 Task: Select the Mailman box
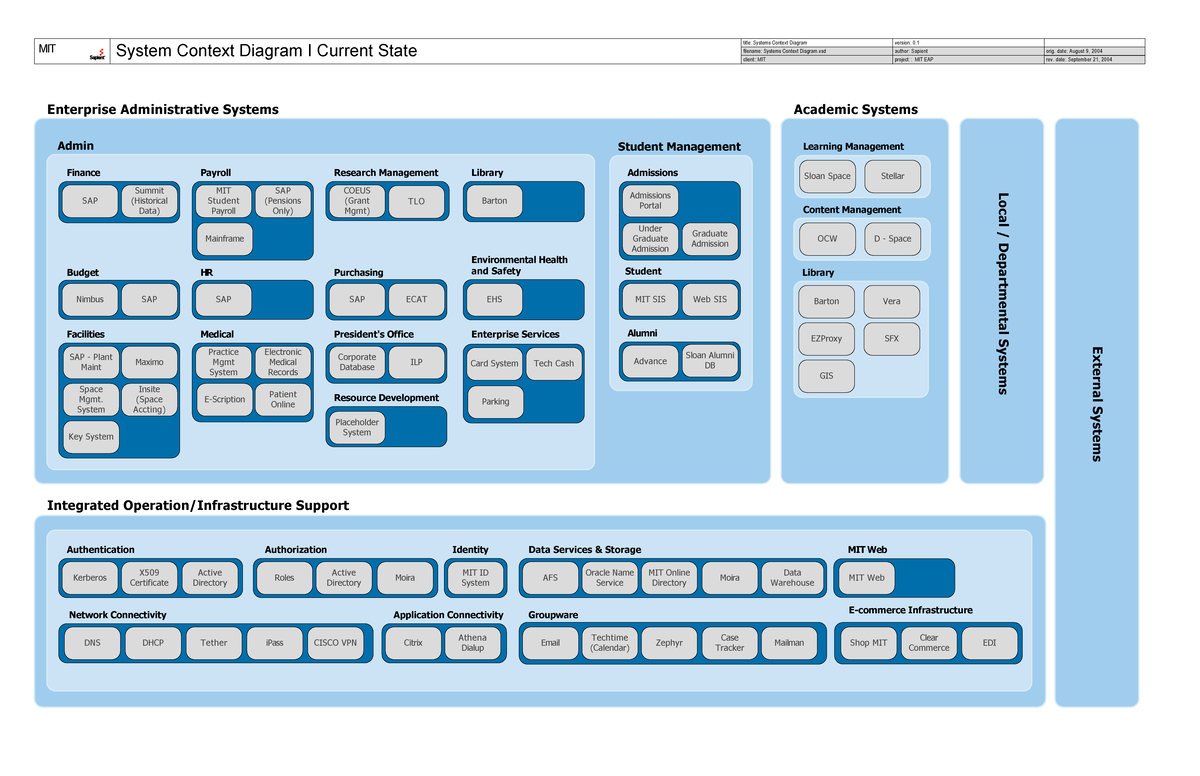click(789, 643)
